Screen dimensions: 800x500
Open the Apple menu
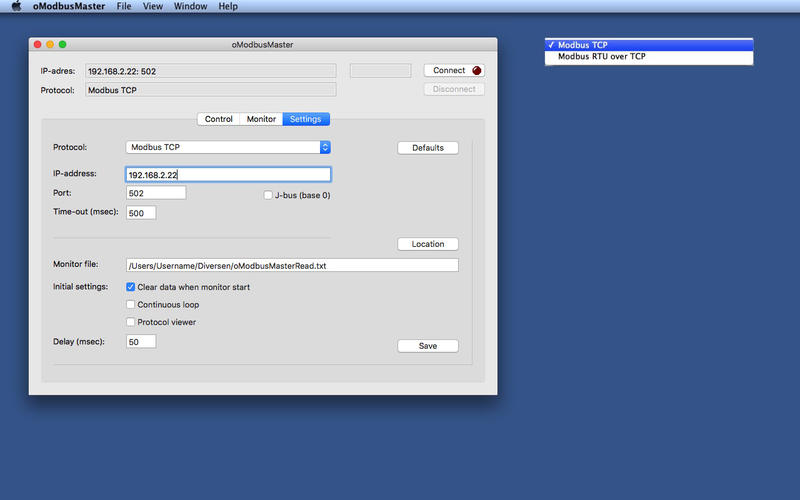[x=16, y=6]
